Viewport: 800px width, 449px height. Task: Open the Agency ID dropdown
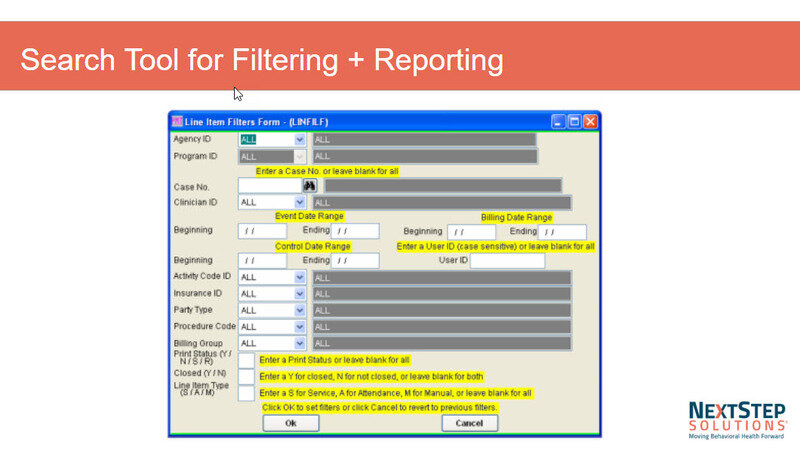tap(299, 139)
